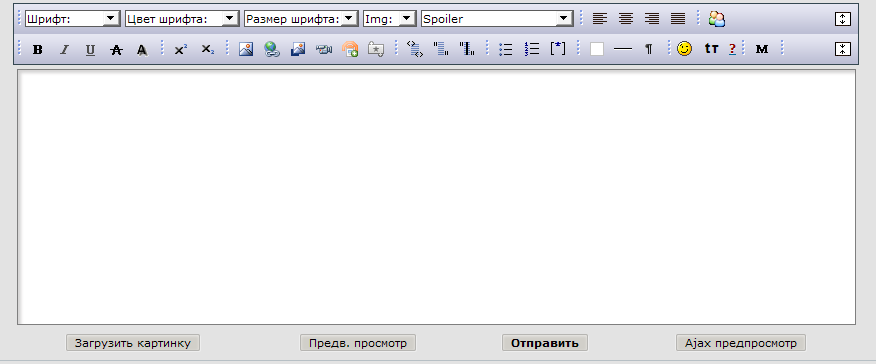
Task: Align text right
Action: [x=652, y=19]
